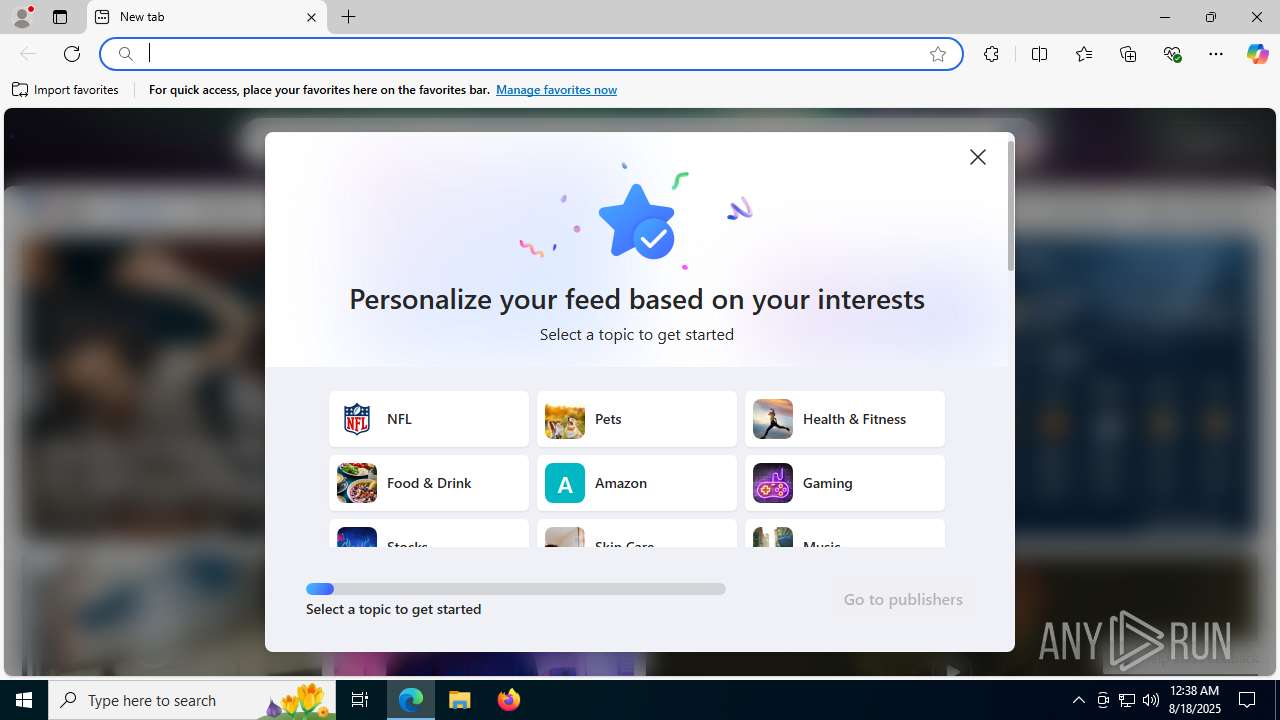The height and width of the screenshot is (720, 1280).
Task: Open File Explorer from taskbar
Action: point(460,700)
